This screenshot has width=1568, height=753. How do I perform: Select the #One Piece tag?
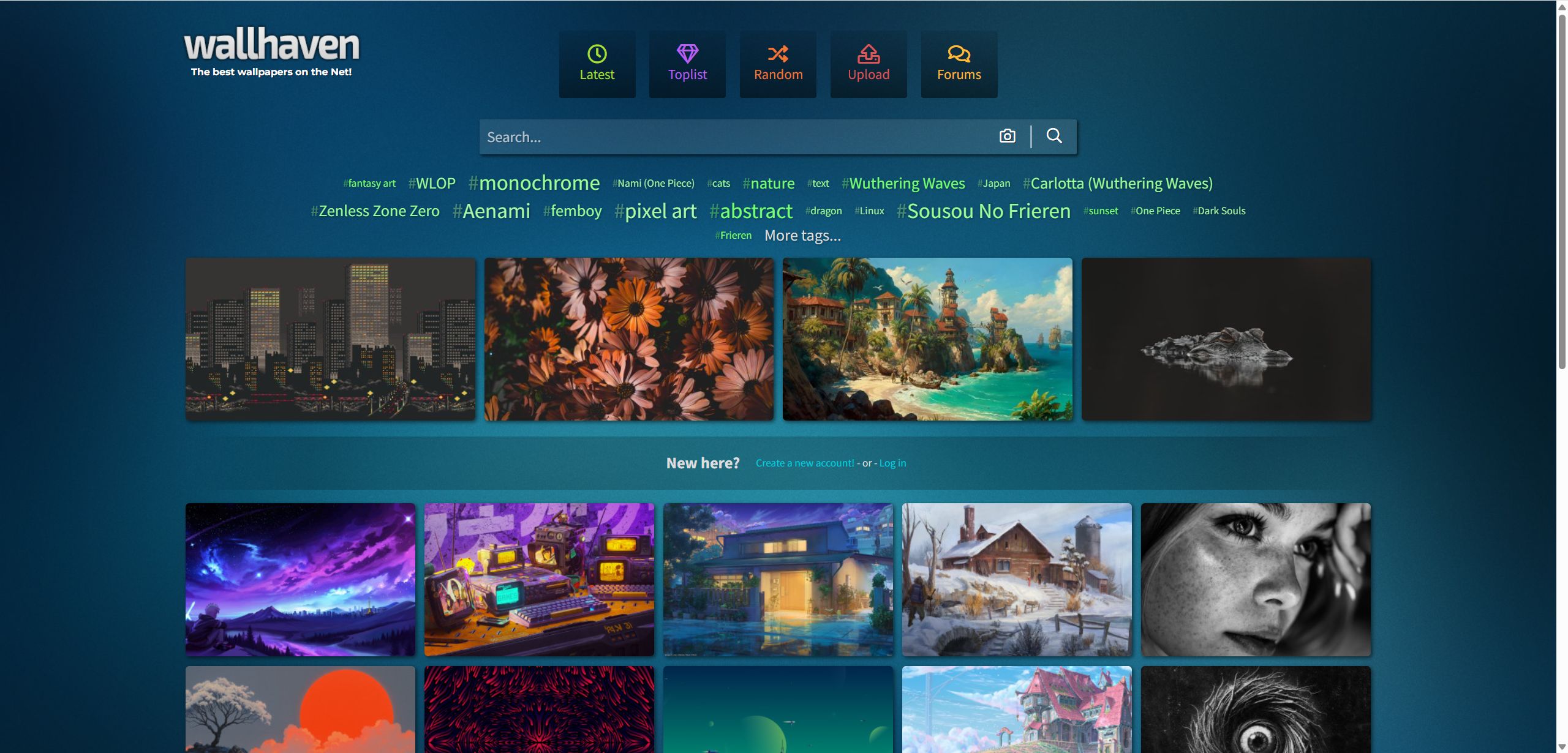pos(1156,211)
